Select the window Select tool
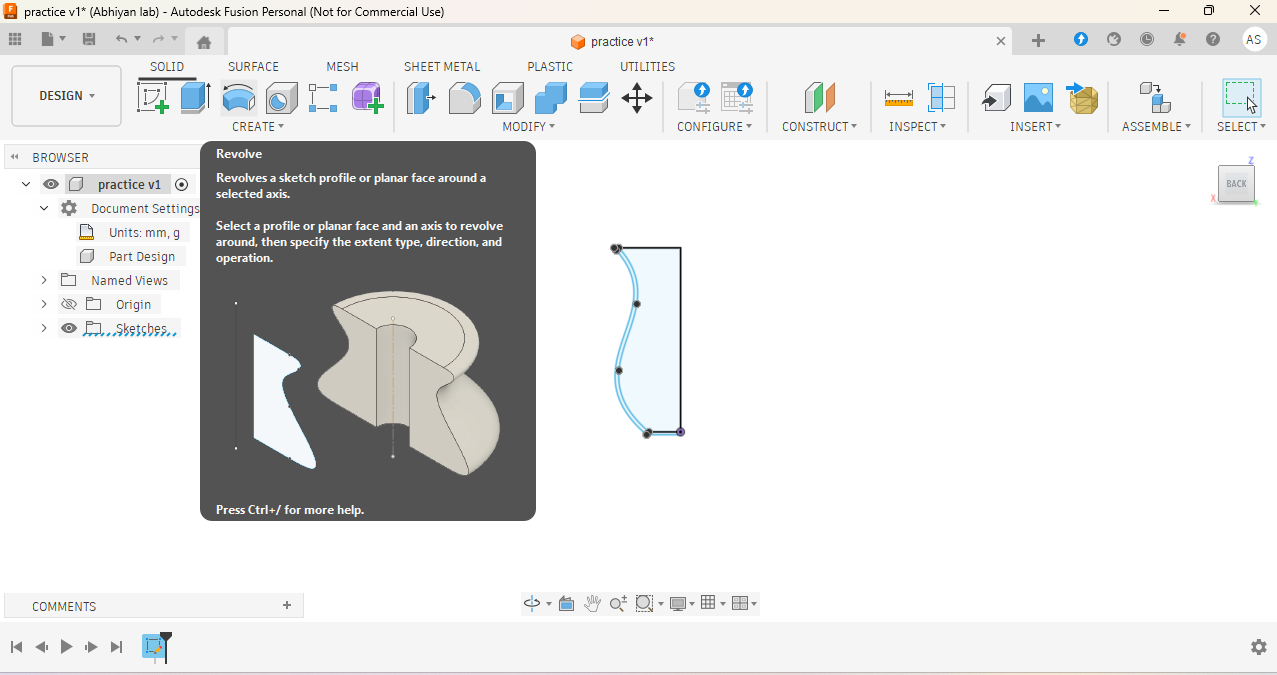 pos(1241,98)
